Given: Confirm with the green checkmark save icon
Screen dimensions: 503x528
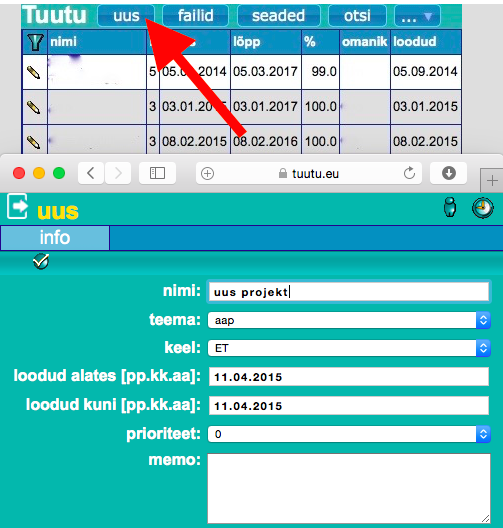Looking at the screenshot, I should pos(41,261).
